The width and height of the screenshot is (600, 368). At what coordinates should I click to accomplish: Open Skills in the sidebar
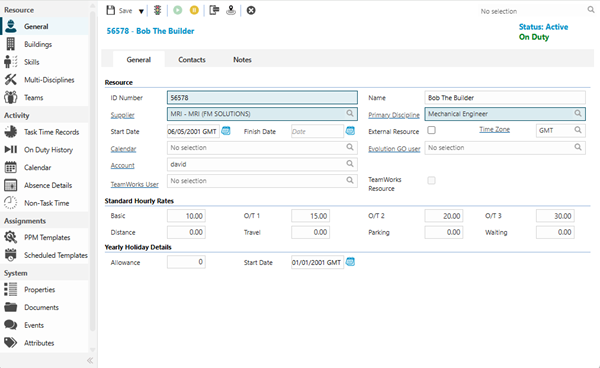coord(44,62)
